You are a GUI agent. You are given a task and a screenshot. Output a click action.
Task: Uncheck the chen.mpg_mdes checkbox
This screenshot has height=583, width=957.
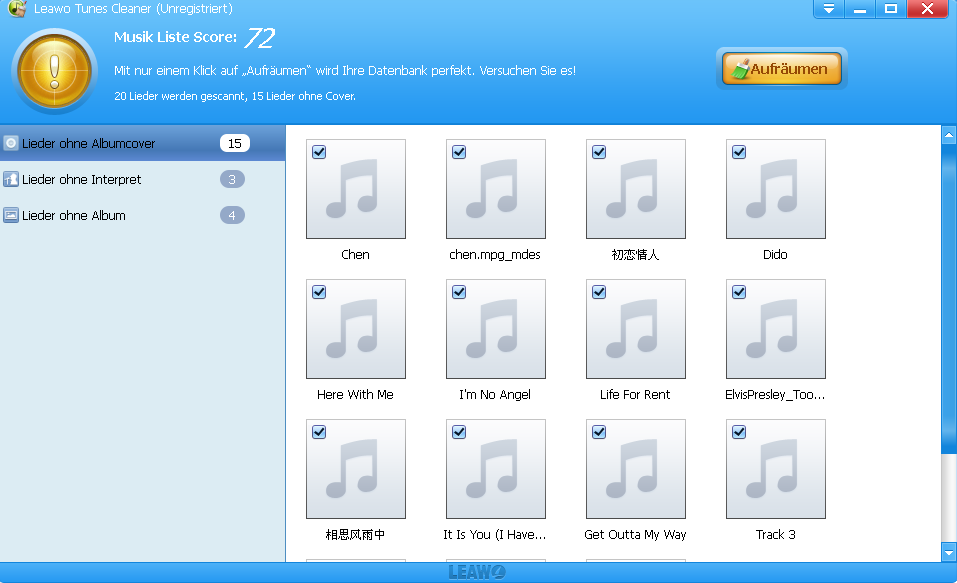coord(459,152)
